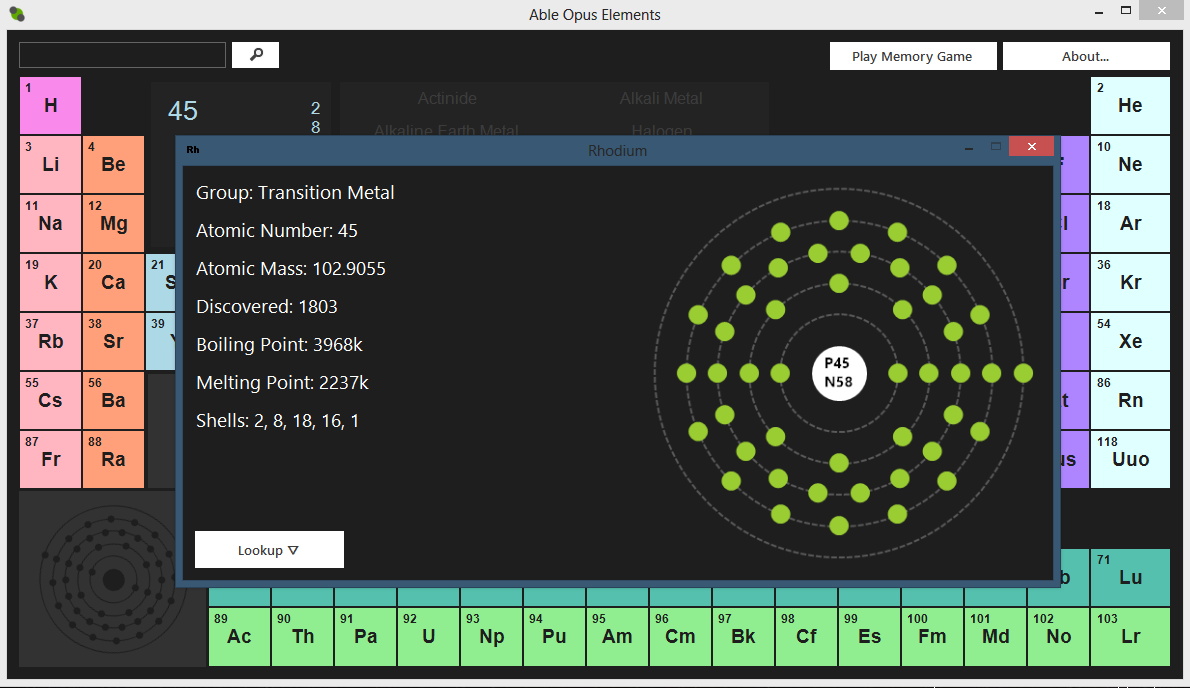Click the magnifier search button

pyautogui.click(x=255, y=55)
